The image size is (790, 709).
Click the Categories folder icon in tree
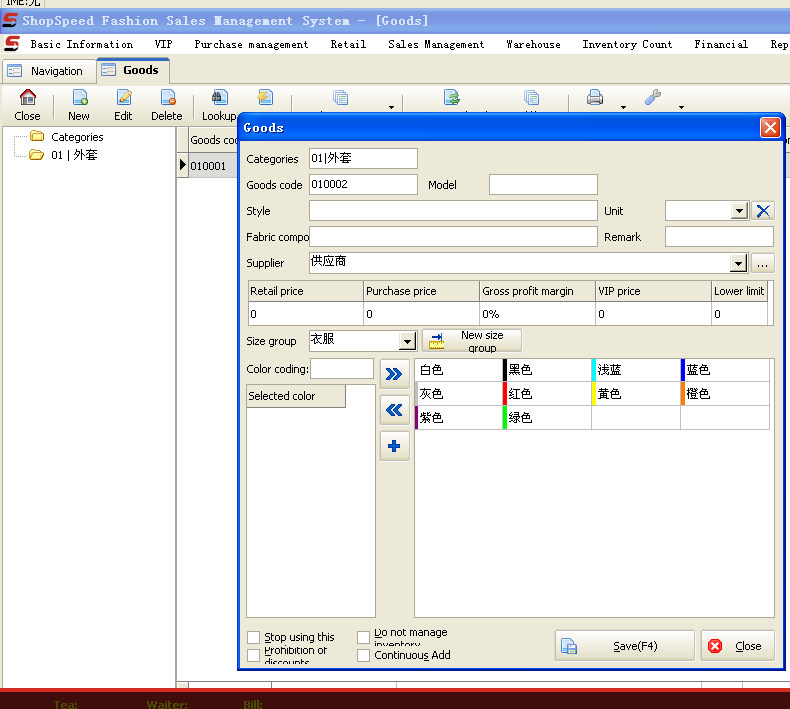(37, 136)
